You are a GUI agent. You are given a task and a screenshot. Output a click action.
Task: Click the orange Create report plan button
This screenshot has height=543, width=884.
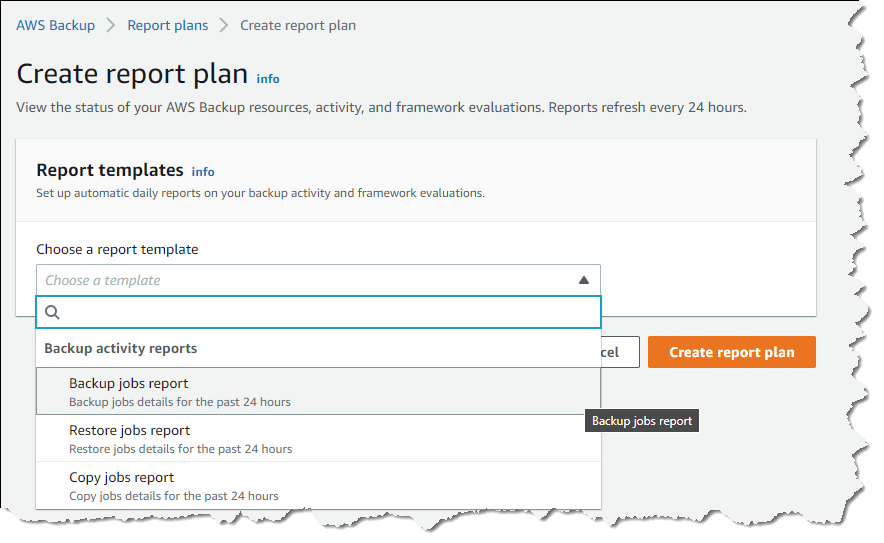coord(731,352)
